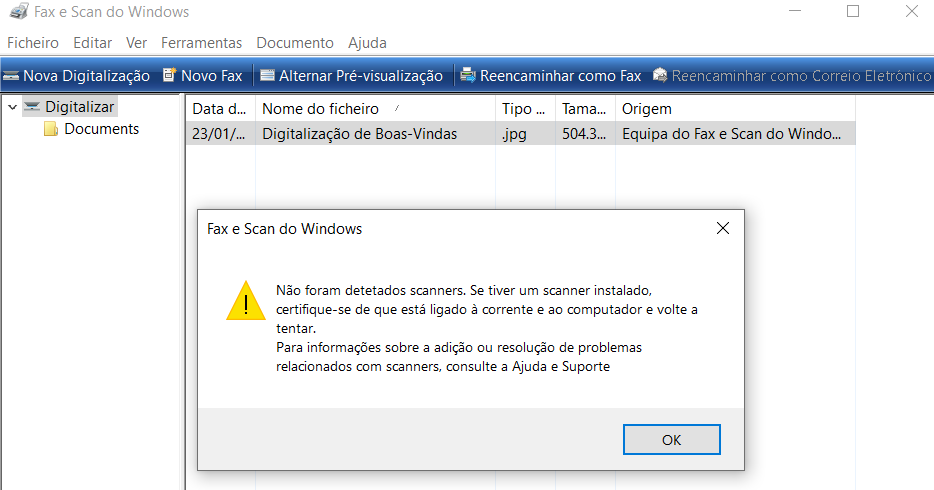934x490 pixels.
Task: Click the Reencaminhar como Correio Eletrónico icon
Action: (x=660, y=75)
